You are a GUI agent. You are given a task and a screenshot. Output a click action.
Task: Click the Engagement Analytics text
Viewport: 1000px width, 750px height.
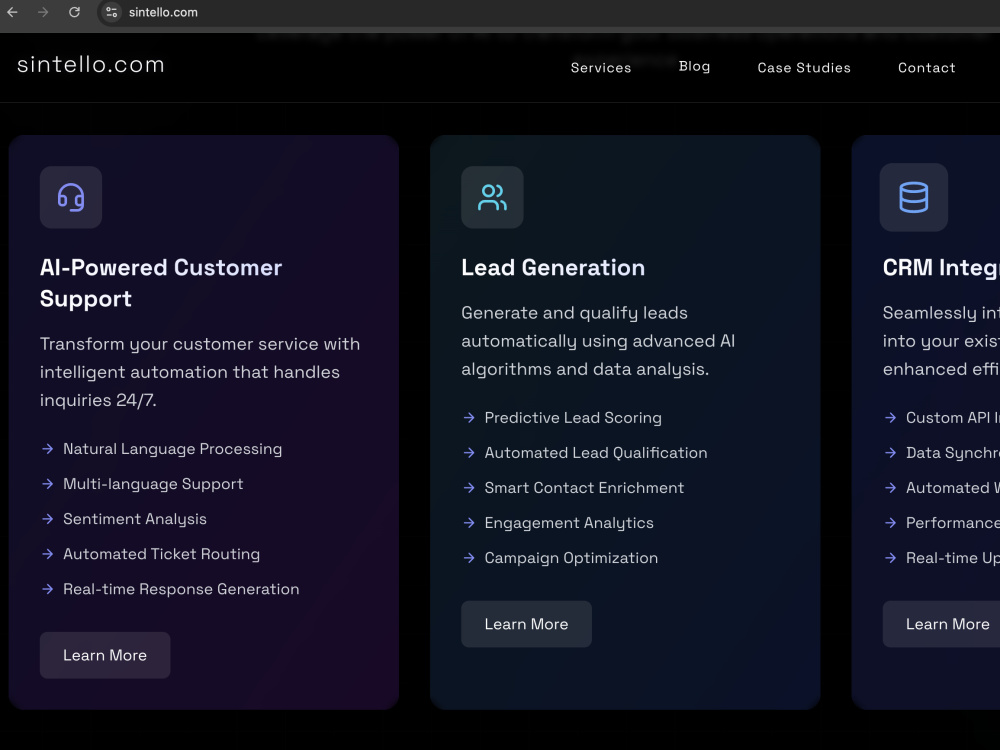pyautogui.click(x=569, y=523)
